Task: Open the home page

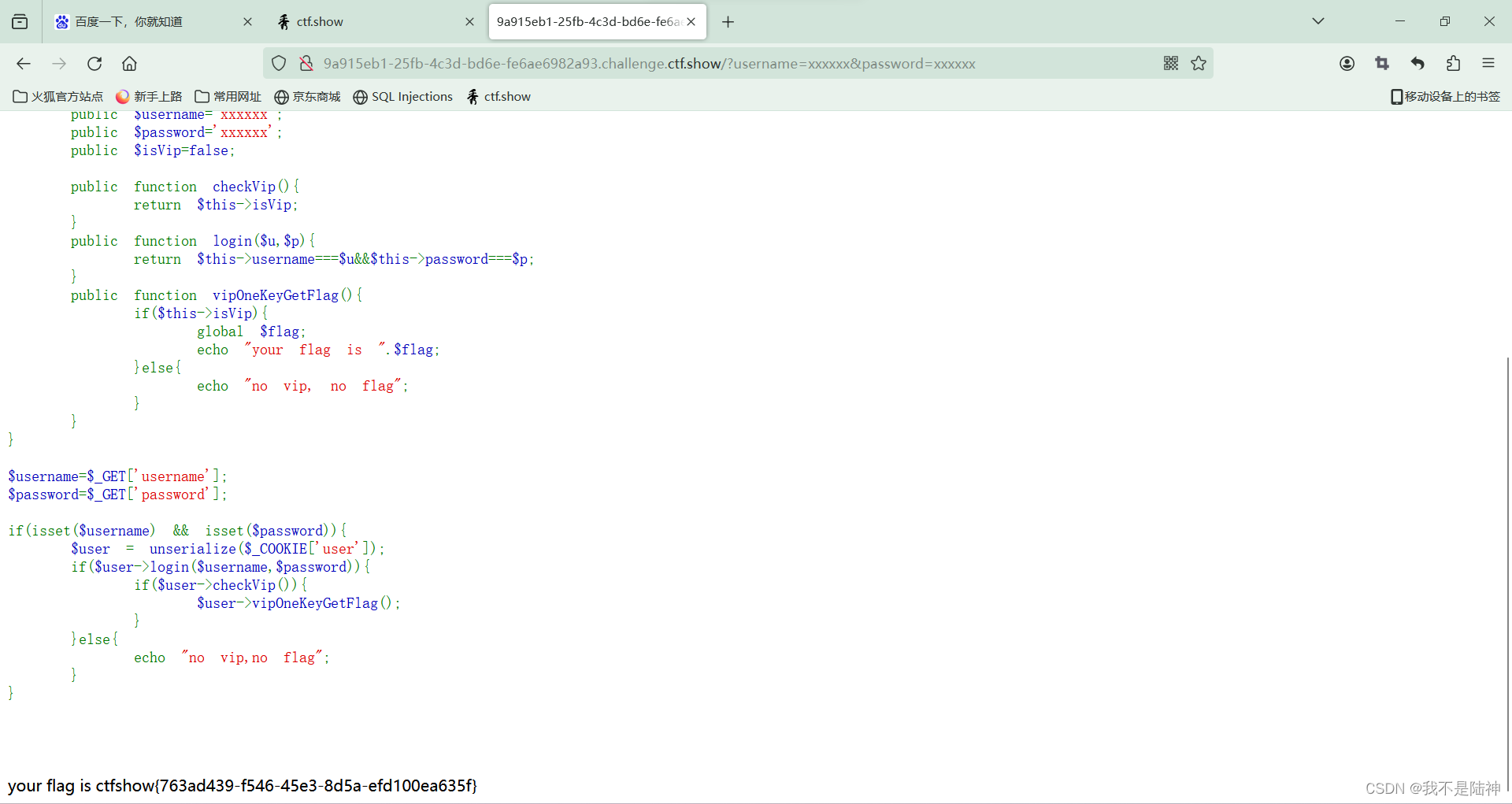Action: tap(129, 63)
